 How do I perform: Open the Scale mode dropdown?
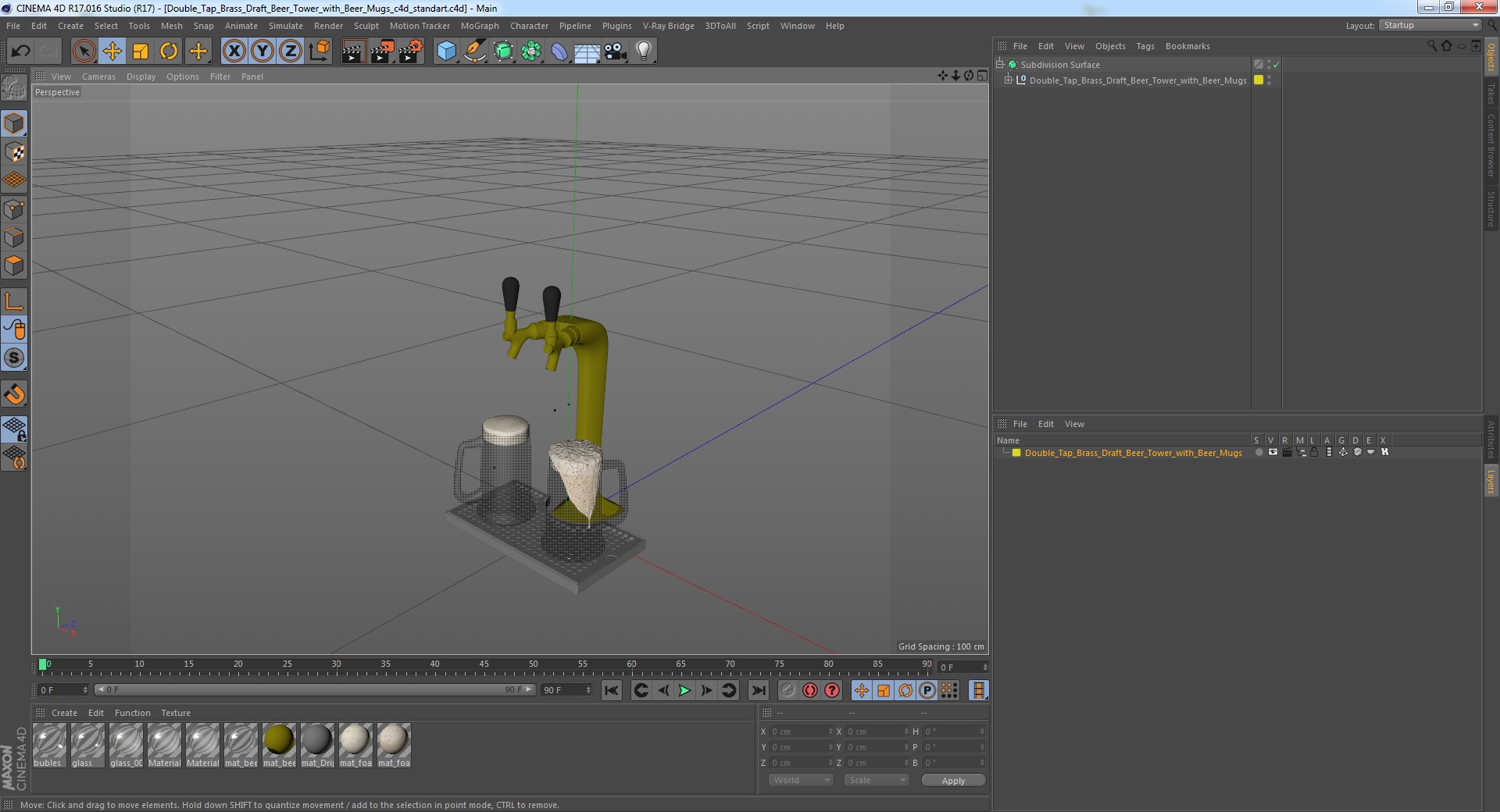(876, 780)
